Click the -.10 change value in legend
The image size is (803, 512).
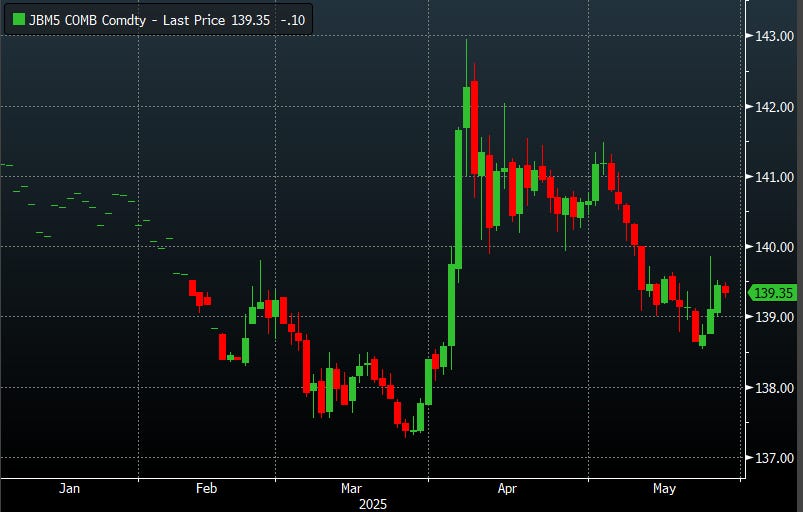point(293,20)
